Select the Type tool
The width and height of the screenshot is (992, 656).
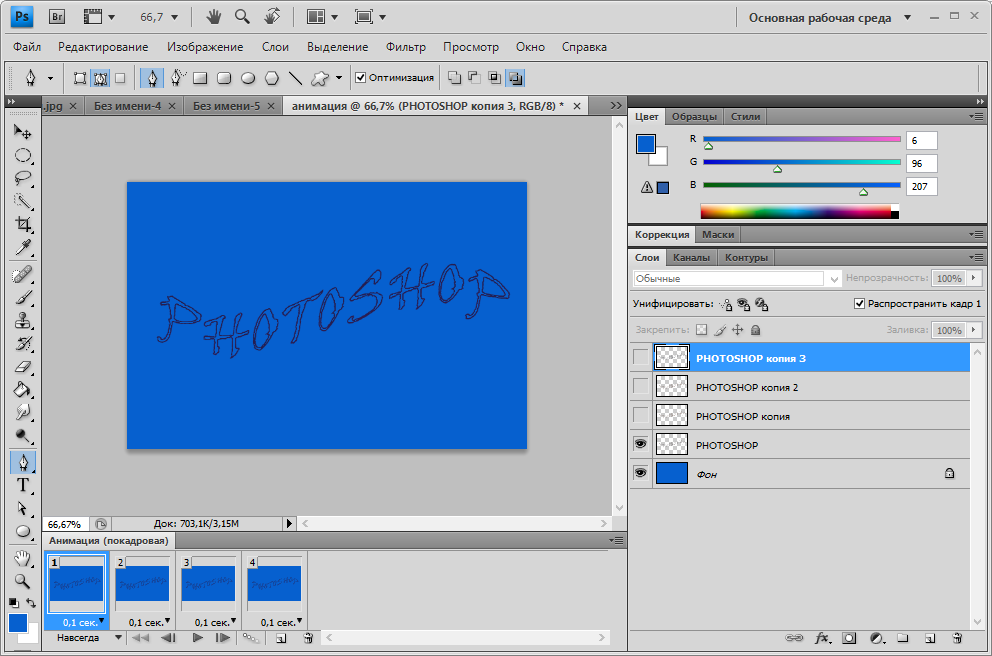(23, 485)
